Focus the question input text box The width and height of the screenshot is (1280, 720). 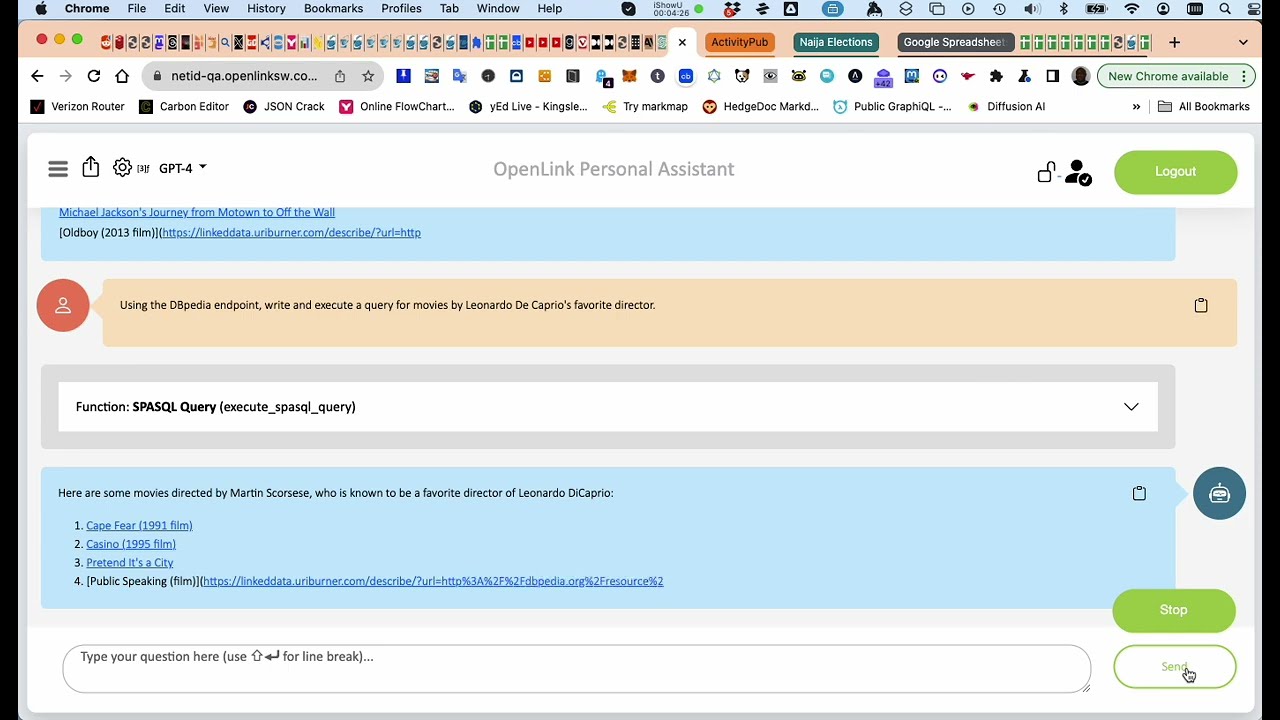point(576,668)
